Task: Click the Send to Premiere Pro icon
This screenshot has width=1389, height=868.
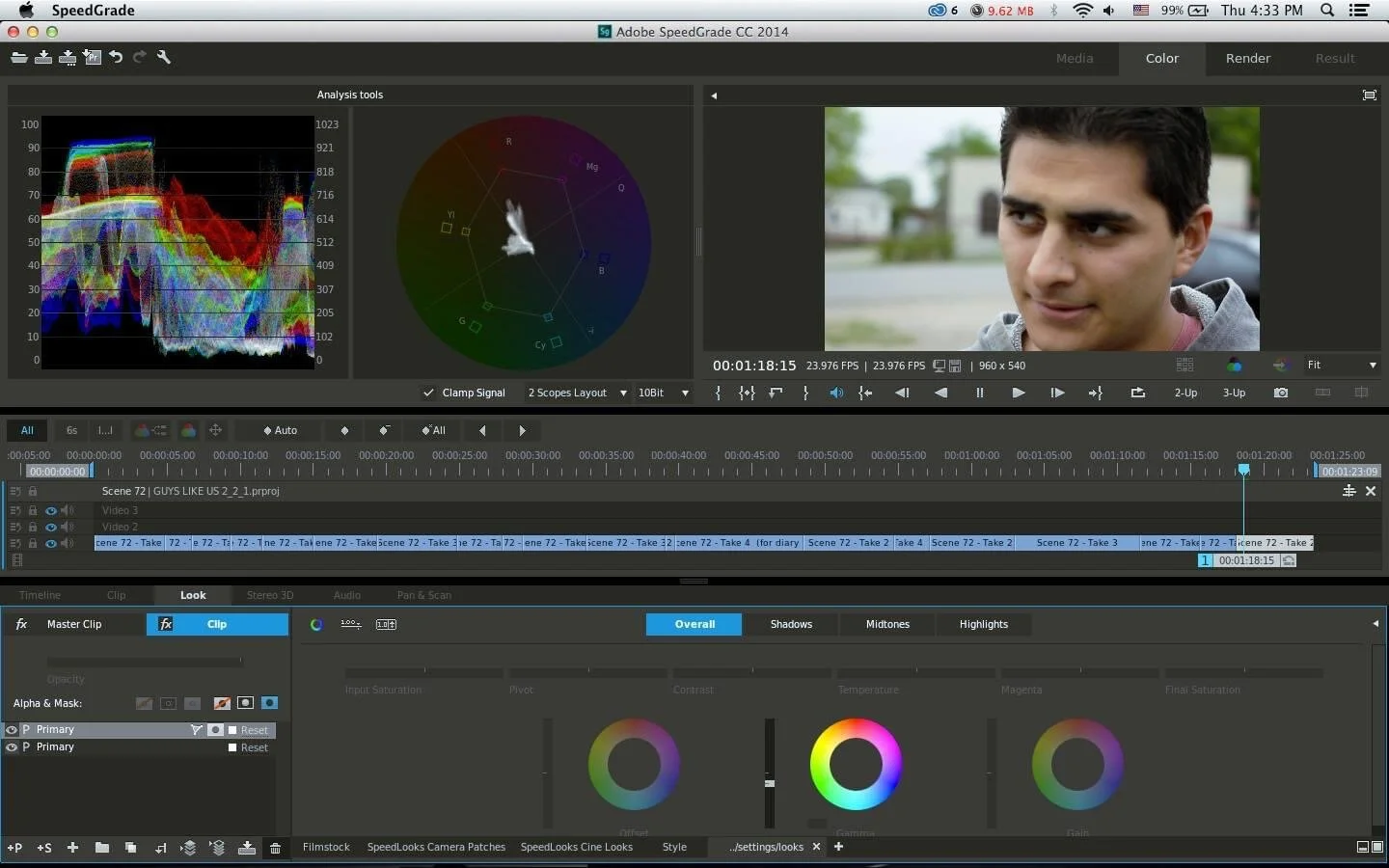Action: [92, 58]
